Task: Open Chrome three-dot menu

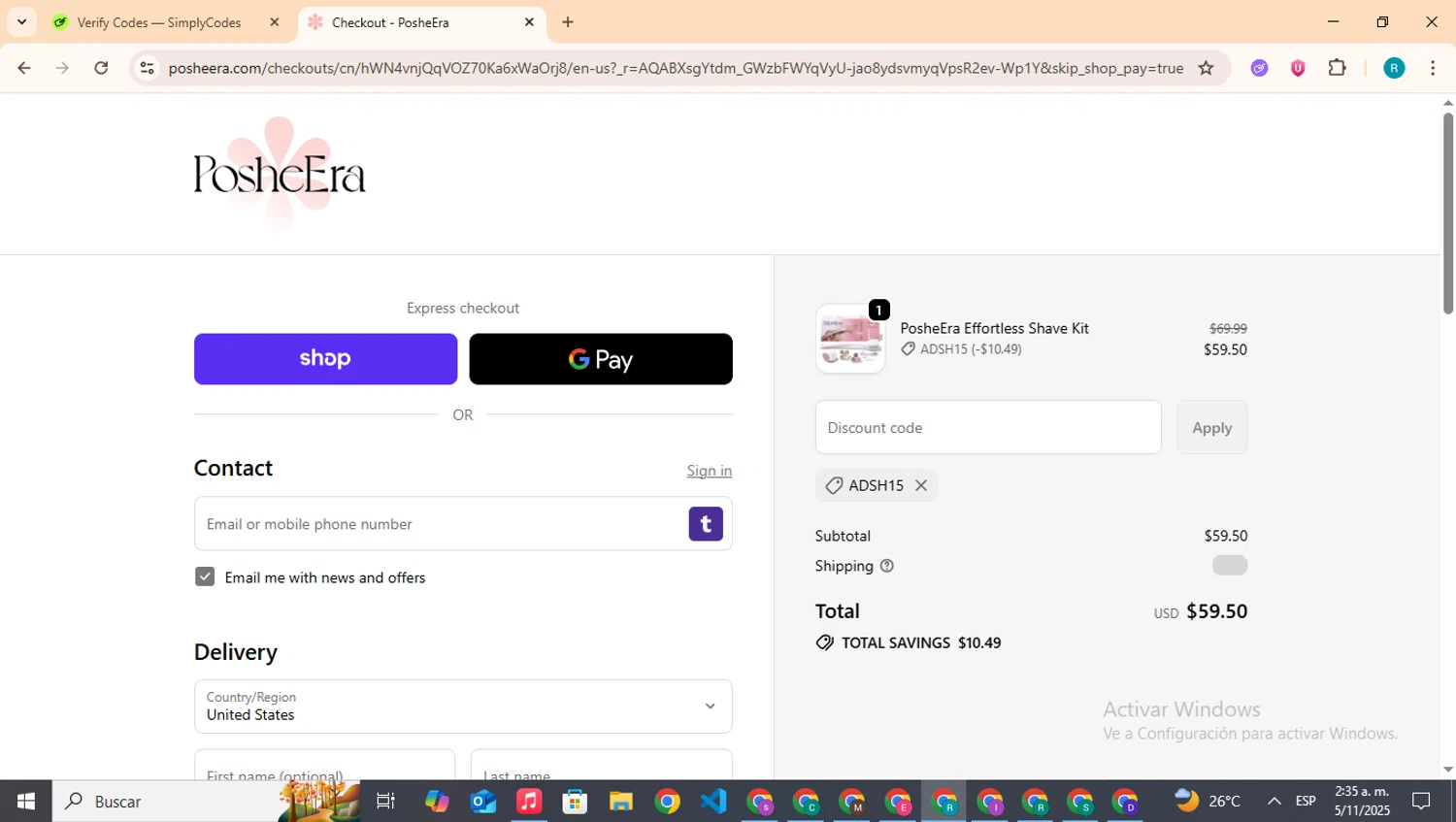Action: (1433, 68)
